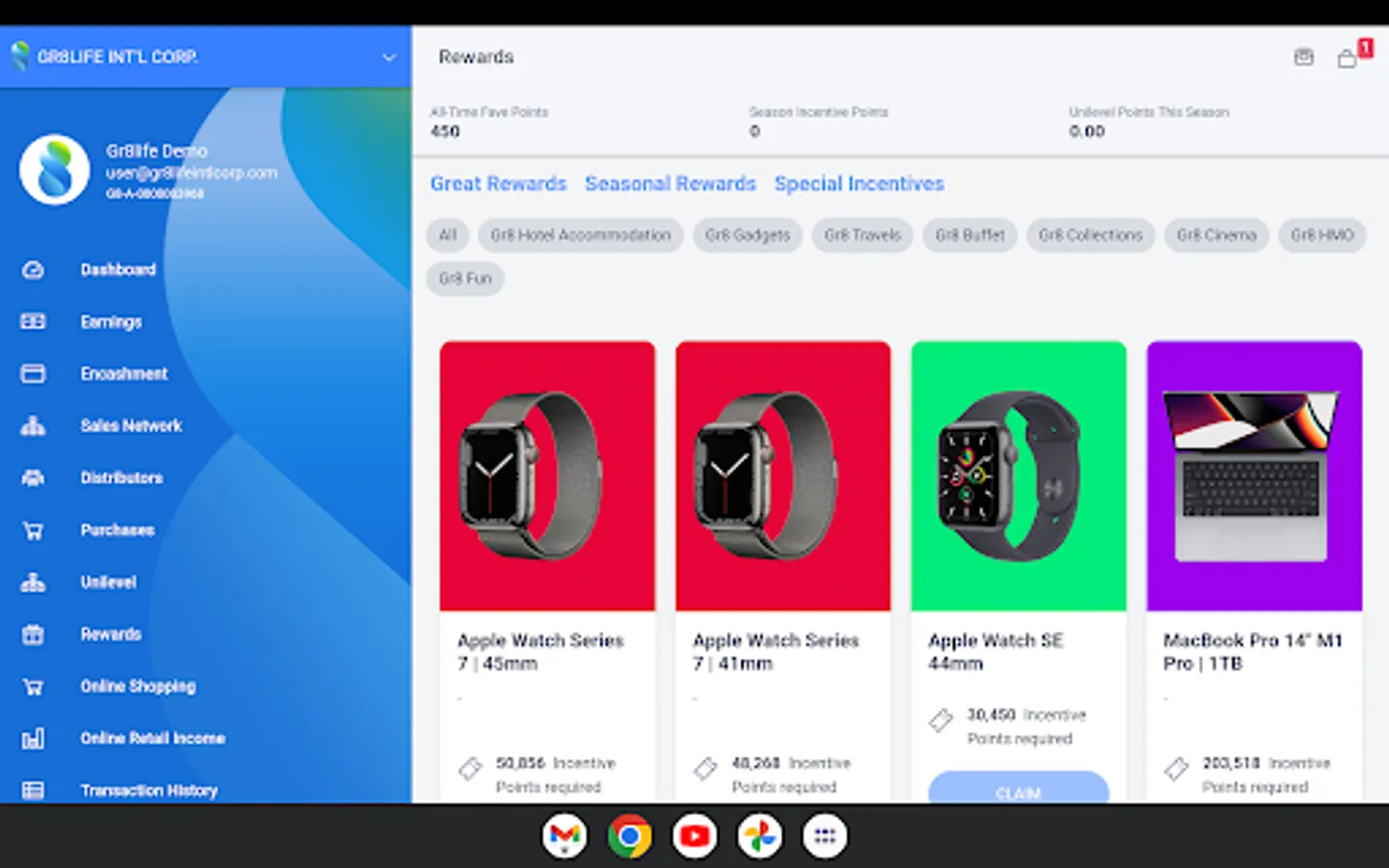Click the Season Incentive Points label
Viewport: 1389px width, 868px height.
coord(819,113)
